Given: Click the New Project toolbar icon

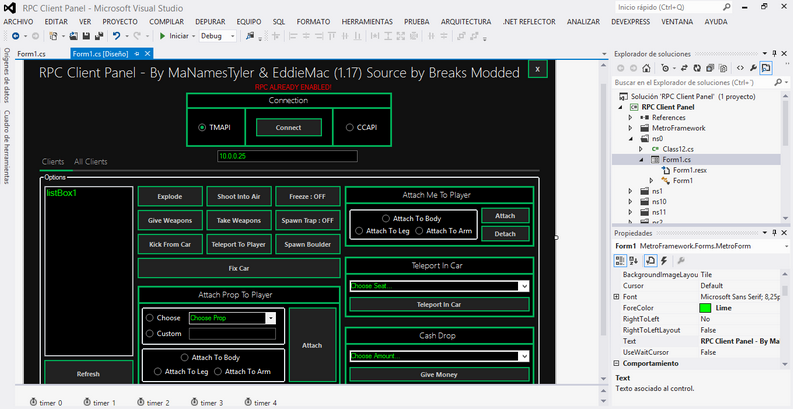Looking at the screenshot, I should 54,36.
